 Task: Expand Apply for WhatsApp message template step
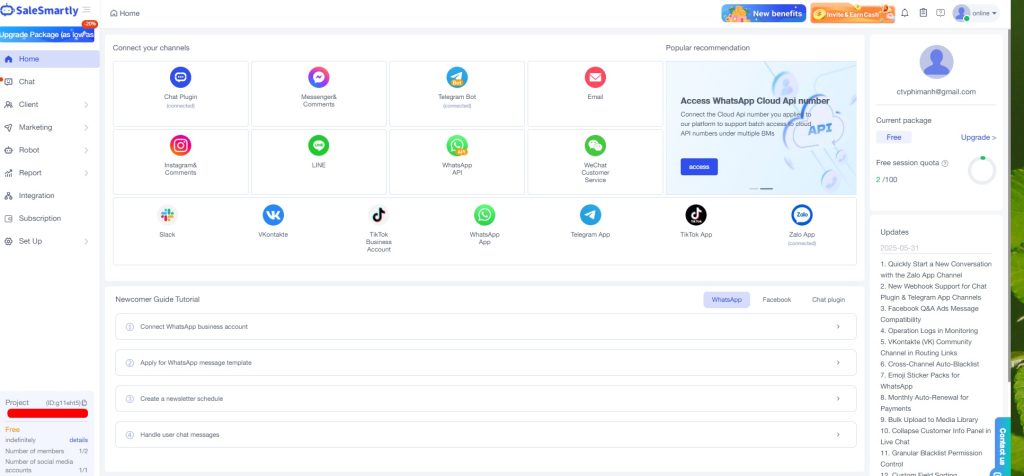pyautogui.click(x=485, y=362)
